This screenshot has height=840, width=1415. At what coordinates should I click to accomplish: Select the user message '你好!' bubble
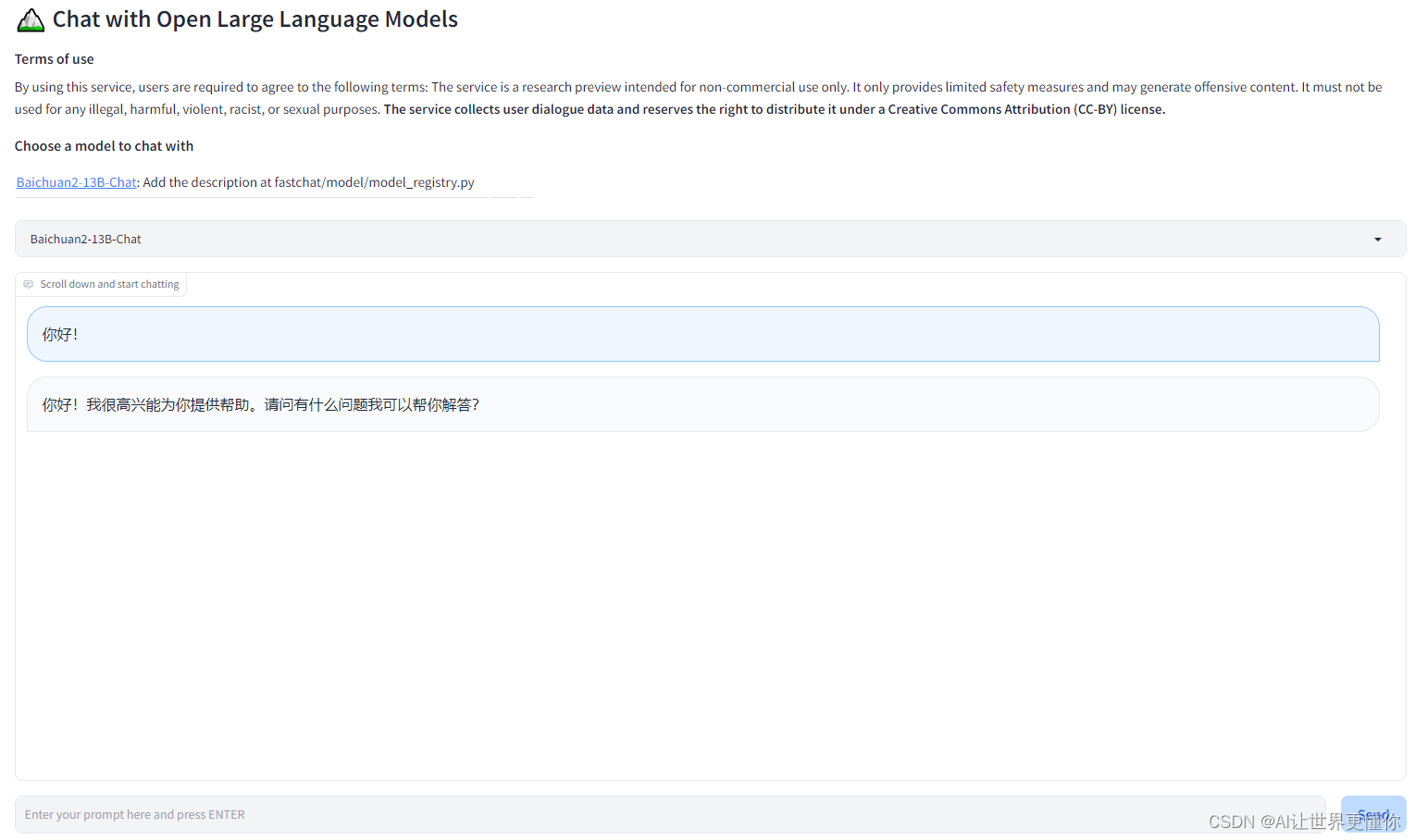pyautogui.click(x=702, y=334)
